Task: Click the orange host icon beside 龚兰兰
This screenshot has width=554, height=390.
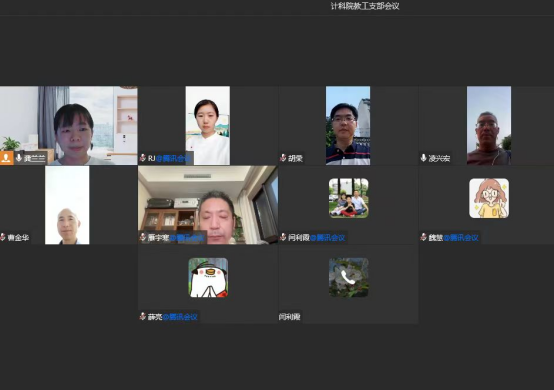Action: tap(6, 158)
